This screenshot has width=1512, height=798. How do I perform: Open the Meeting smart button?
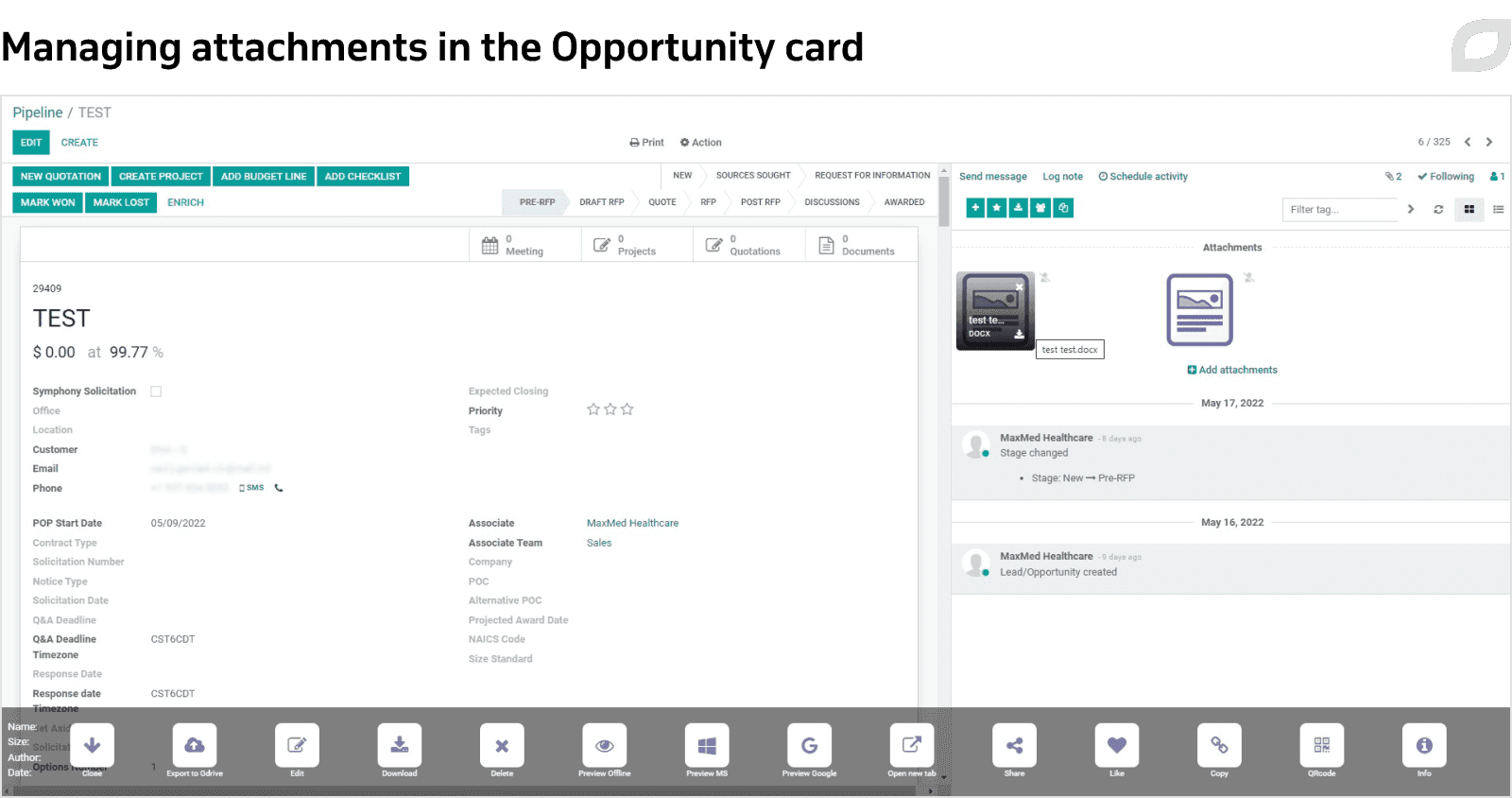point(524,245)
